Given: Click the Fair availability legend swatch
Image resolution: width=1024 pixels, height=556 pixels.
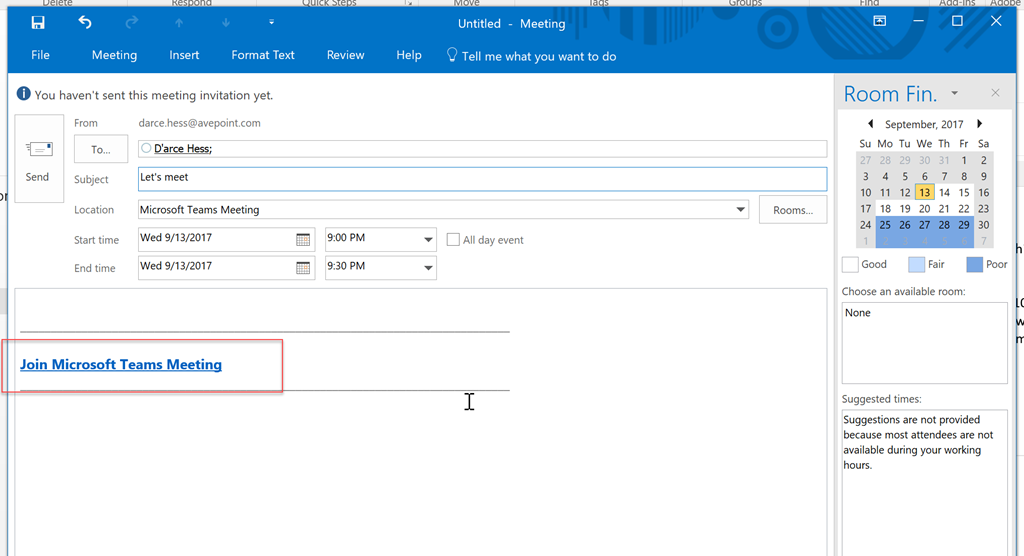Looking at the screenshot, I should (x=916, y=265).
